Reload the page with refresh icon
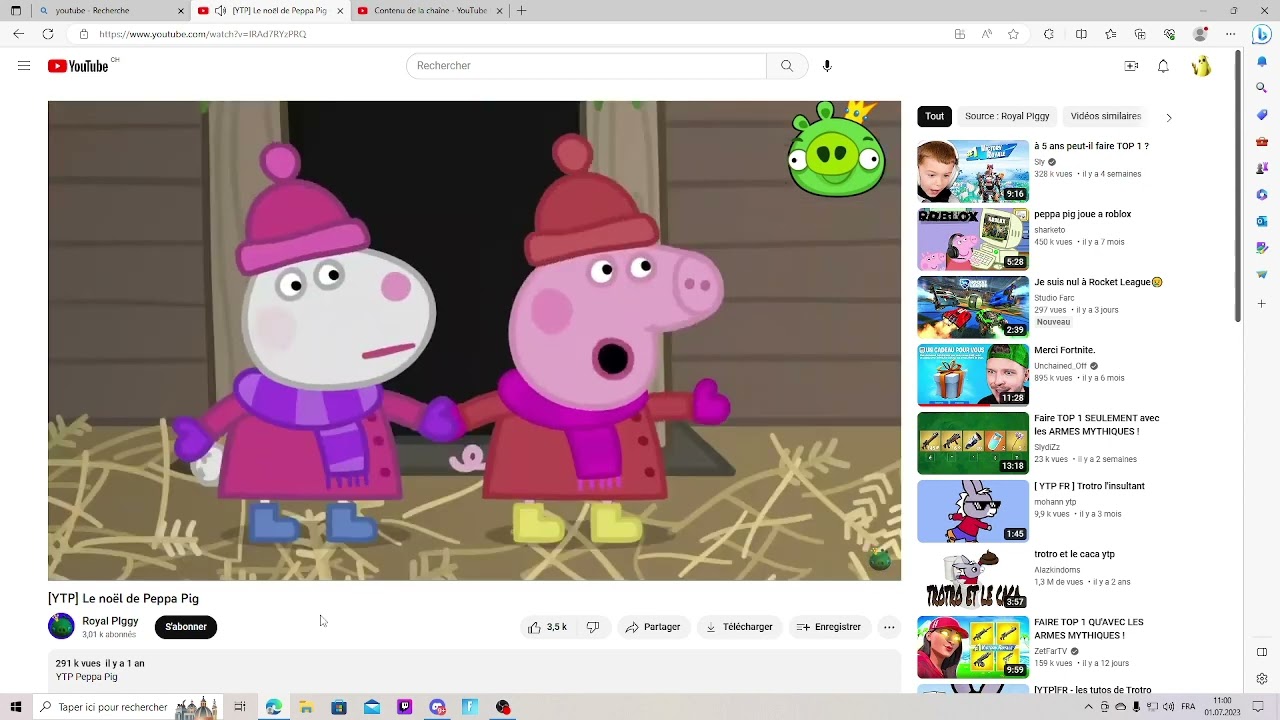The image size is (1280, 720). tap(47, 34)
